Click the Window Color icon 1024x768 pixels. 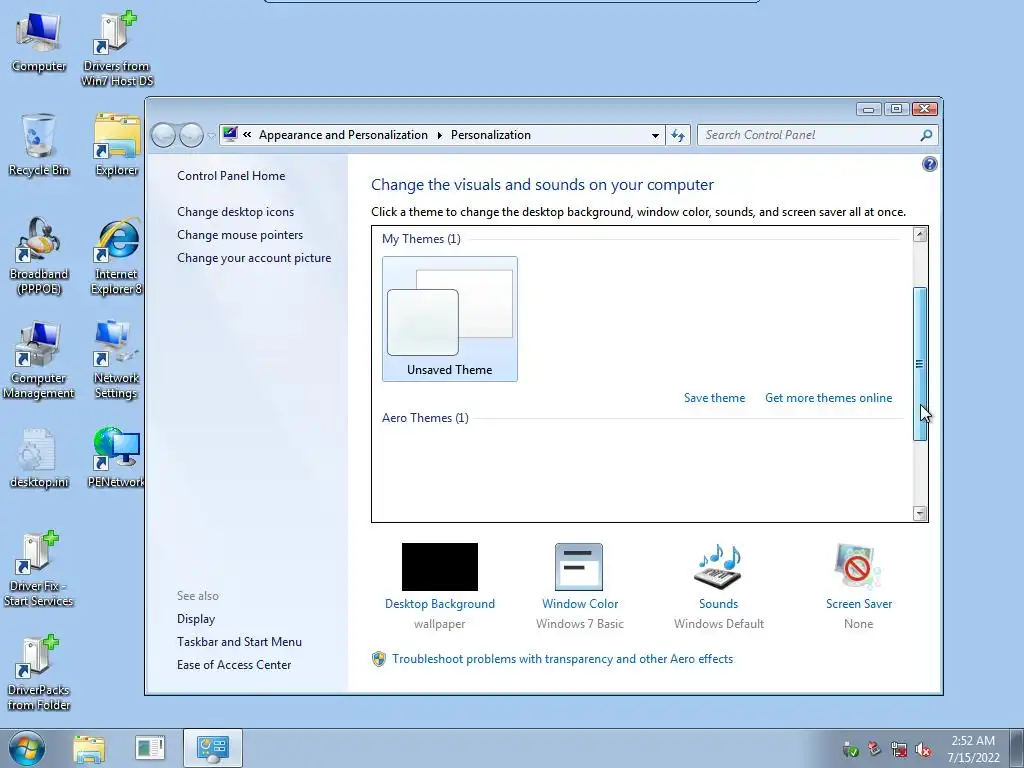pyautogui.click(x=579, y=567)
